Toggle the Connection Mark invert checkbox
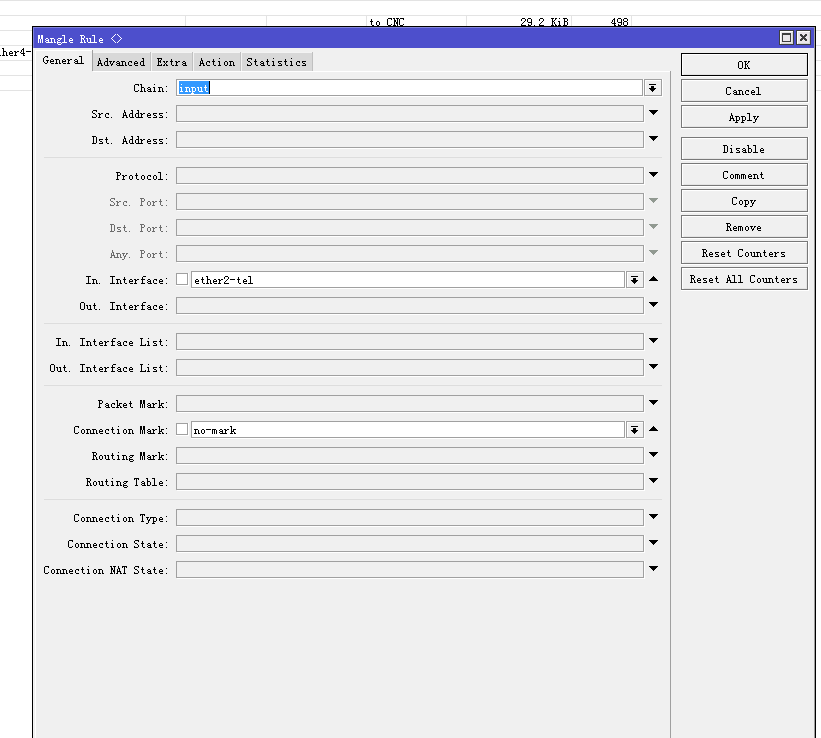 [x=182, y=429]
